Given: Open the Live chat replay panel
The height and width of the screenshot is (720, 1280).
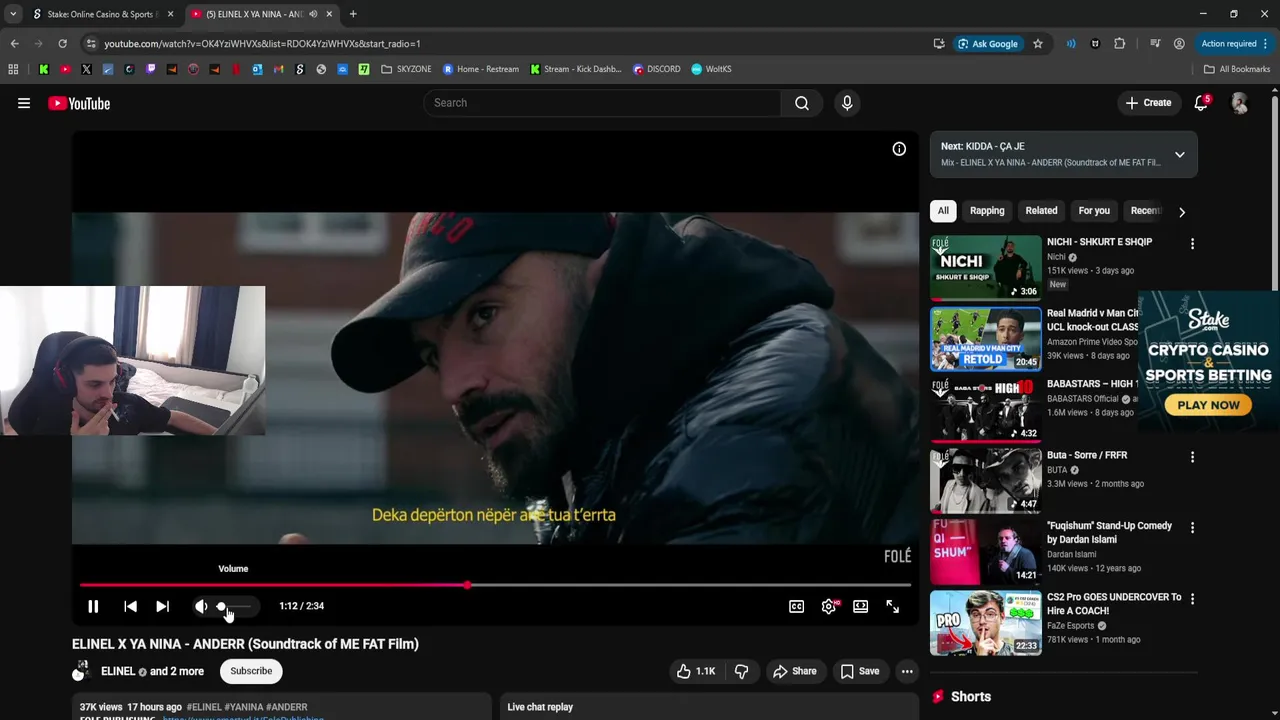Looking at the screenshot, I should 709,706.
